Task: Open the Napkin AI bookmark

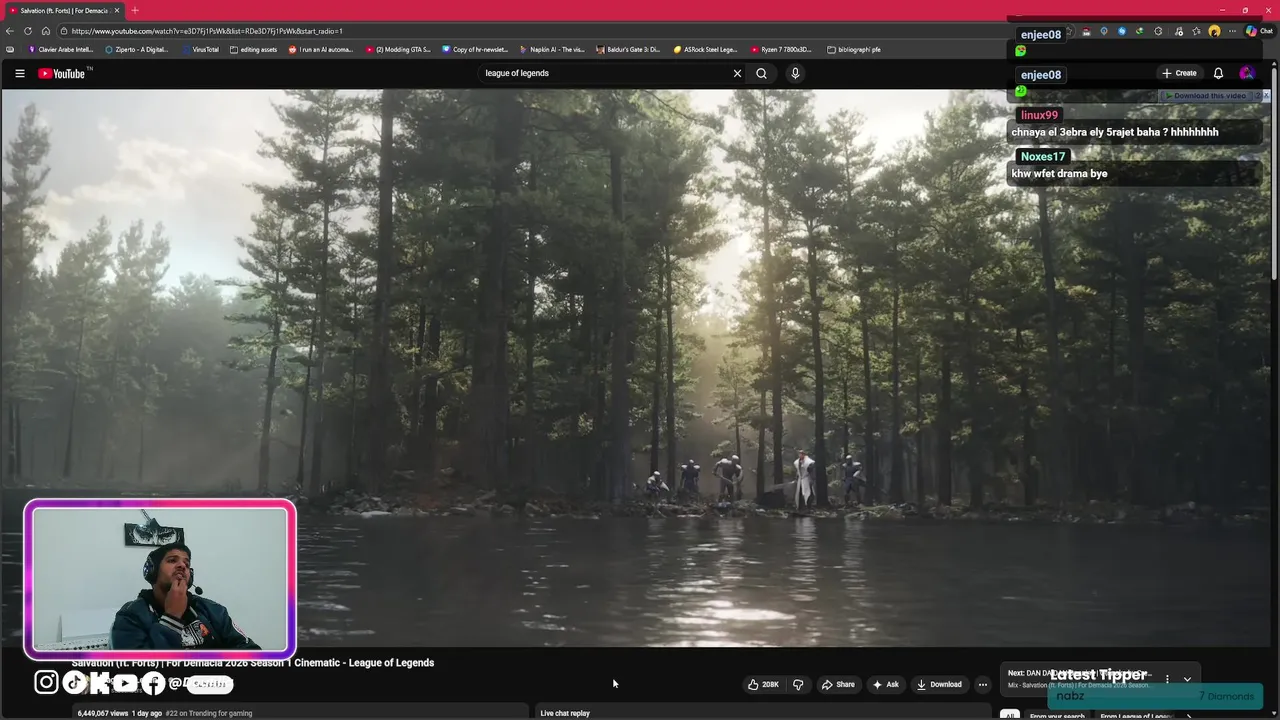Action: pyautogui.click(x=552, y=49)
